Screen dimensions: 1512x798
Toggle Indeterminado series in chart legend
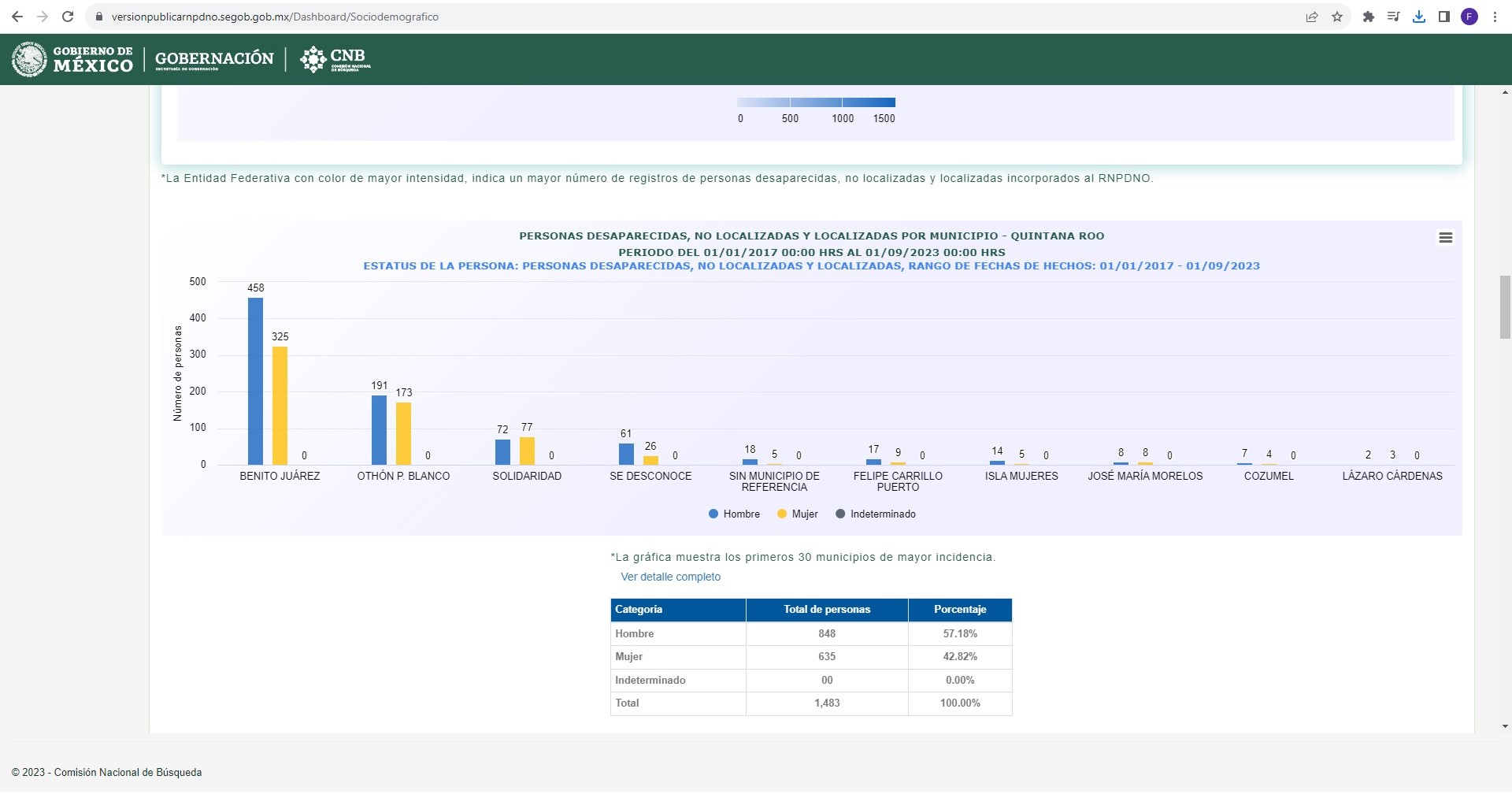tap(876, 514)
